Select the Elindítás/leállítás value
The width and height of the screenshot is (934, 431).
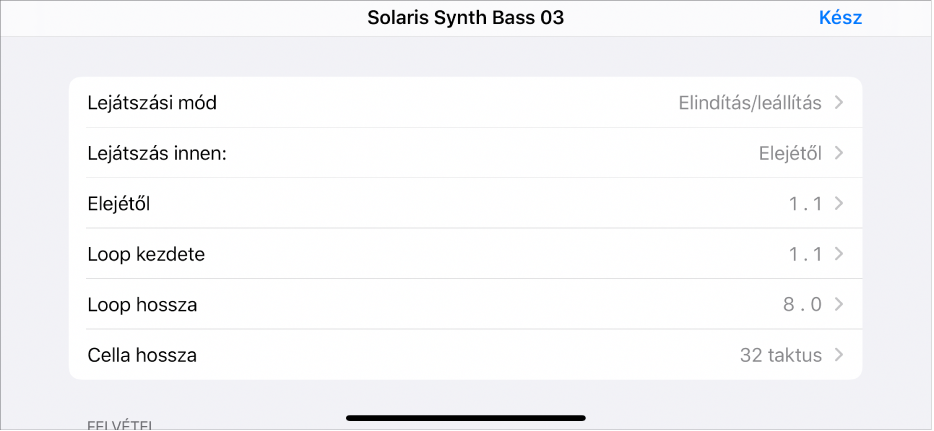click(x=750, y=103)
